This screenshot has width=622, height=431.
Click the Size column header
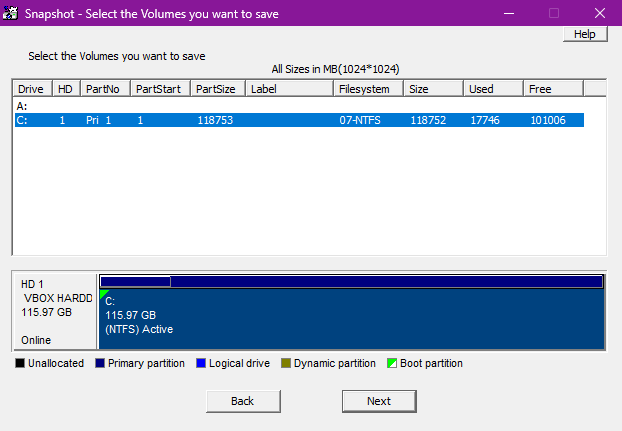pyautogui.click(x=434, y=89)
